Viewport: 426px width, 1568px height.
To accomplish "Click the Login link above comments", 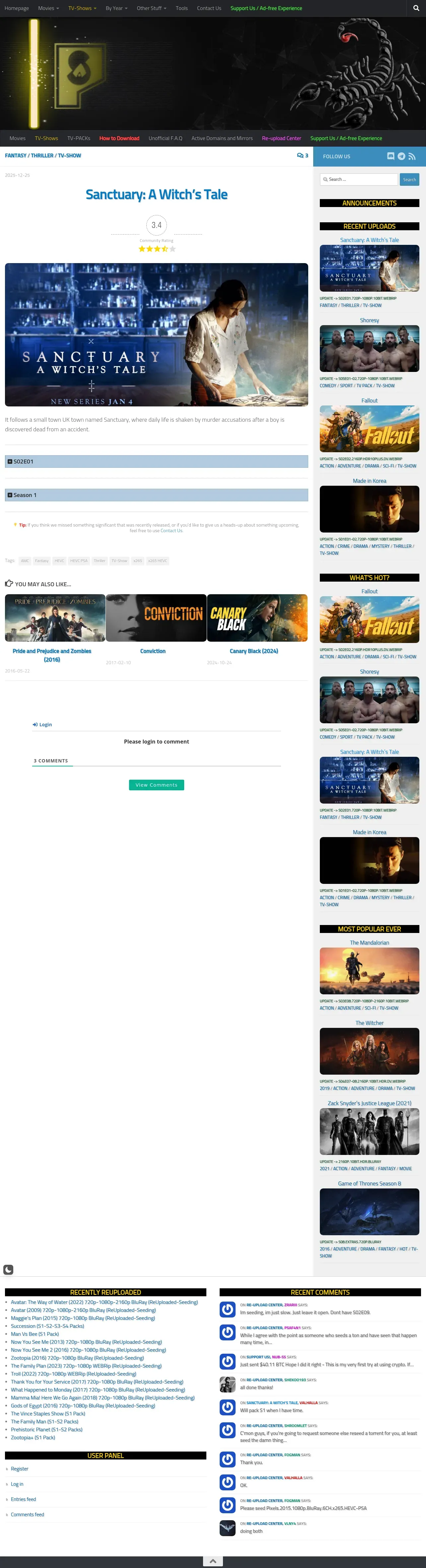I will coord(42,725).
